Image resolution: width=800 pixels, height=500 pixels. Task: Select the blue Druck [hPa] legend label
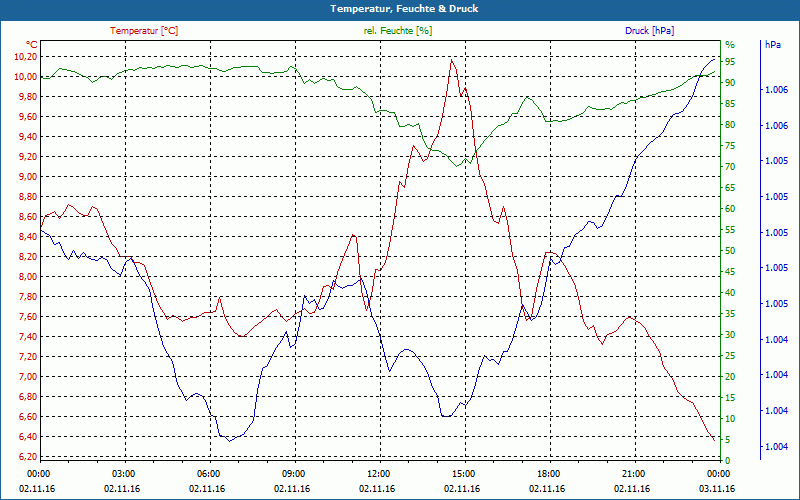pyautogui.click(x=649, y=31)
